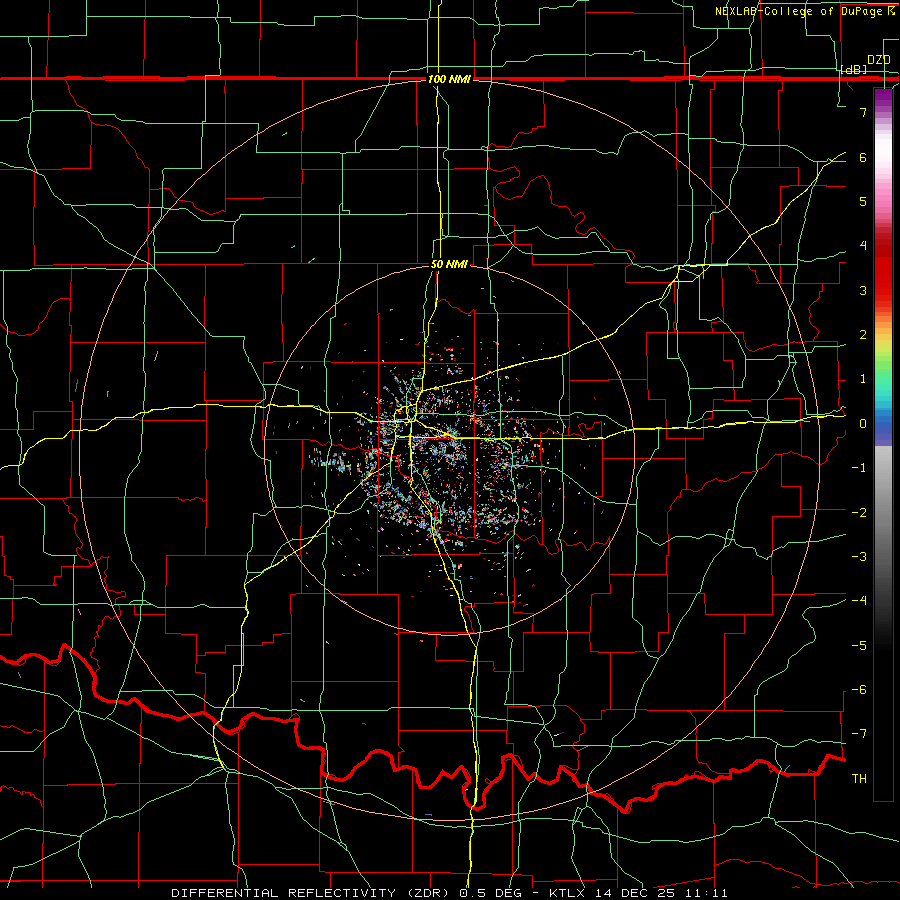Click the 3 value on the color scale

(x=863, y=290)
